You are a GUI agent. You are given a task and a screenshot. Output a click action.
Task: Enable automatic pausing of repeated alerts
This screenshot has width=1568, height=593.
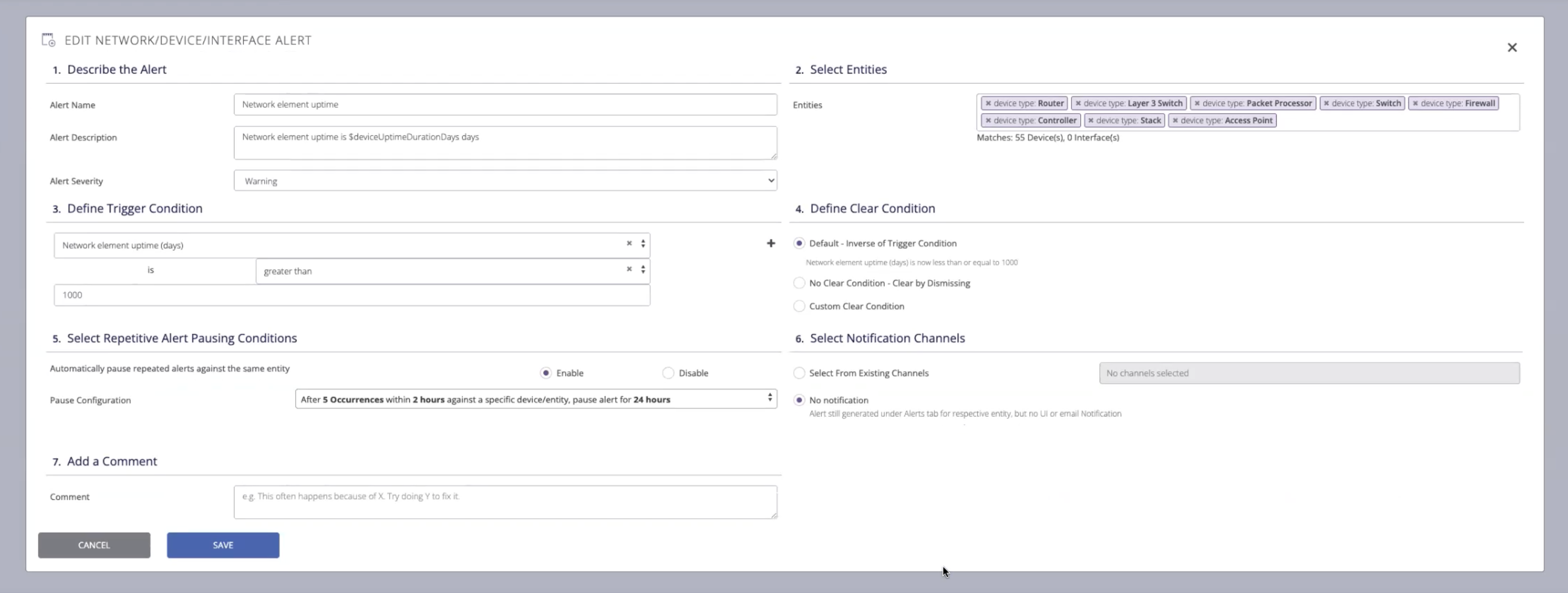tap(545, 373)
